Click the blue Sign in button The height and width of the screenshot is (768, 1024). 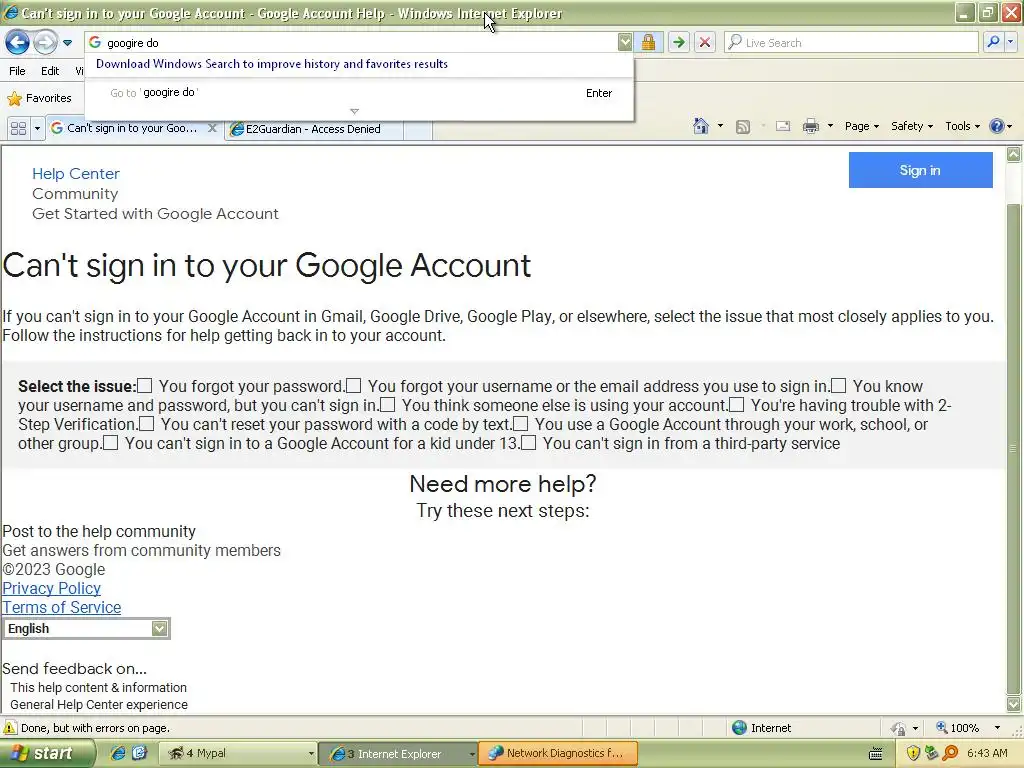click(920, 170)
